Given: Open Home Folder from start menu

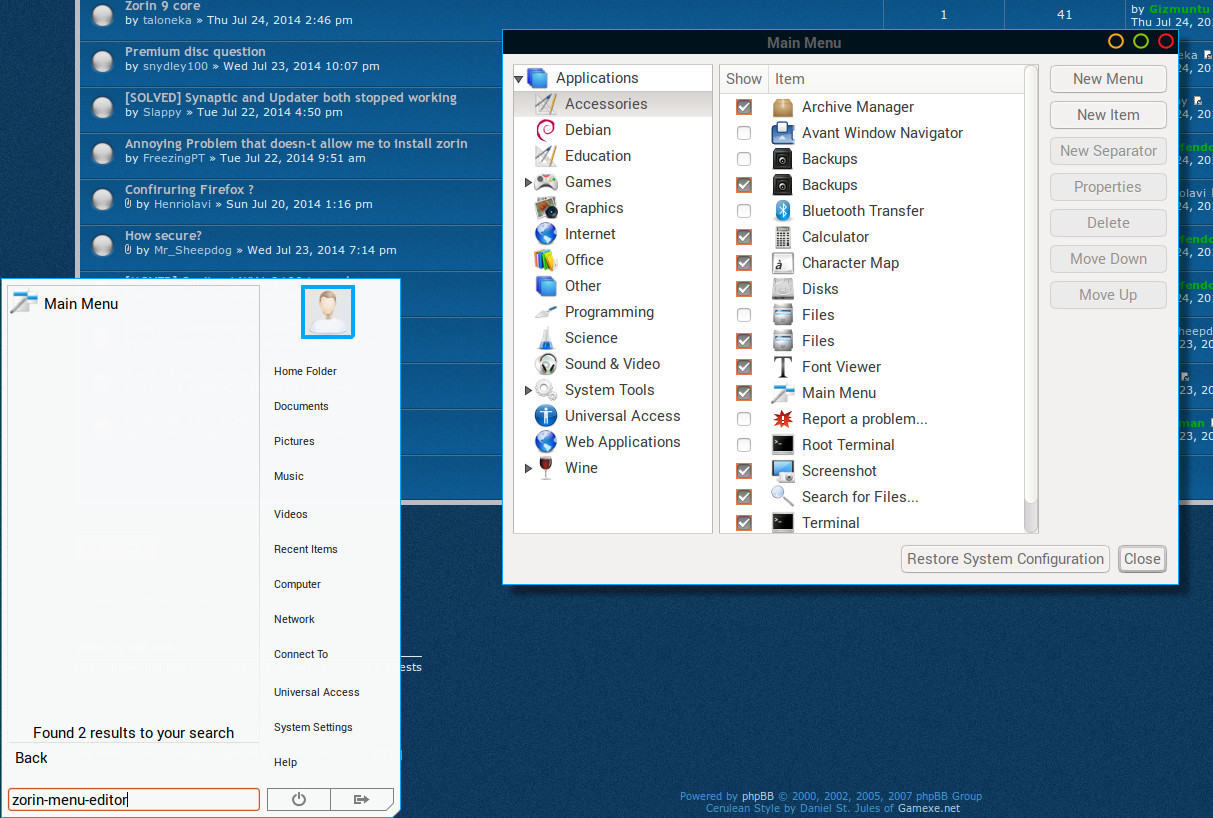Looking at the screenshot, I should tap(305, 371).
